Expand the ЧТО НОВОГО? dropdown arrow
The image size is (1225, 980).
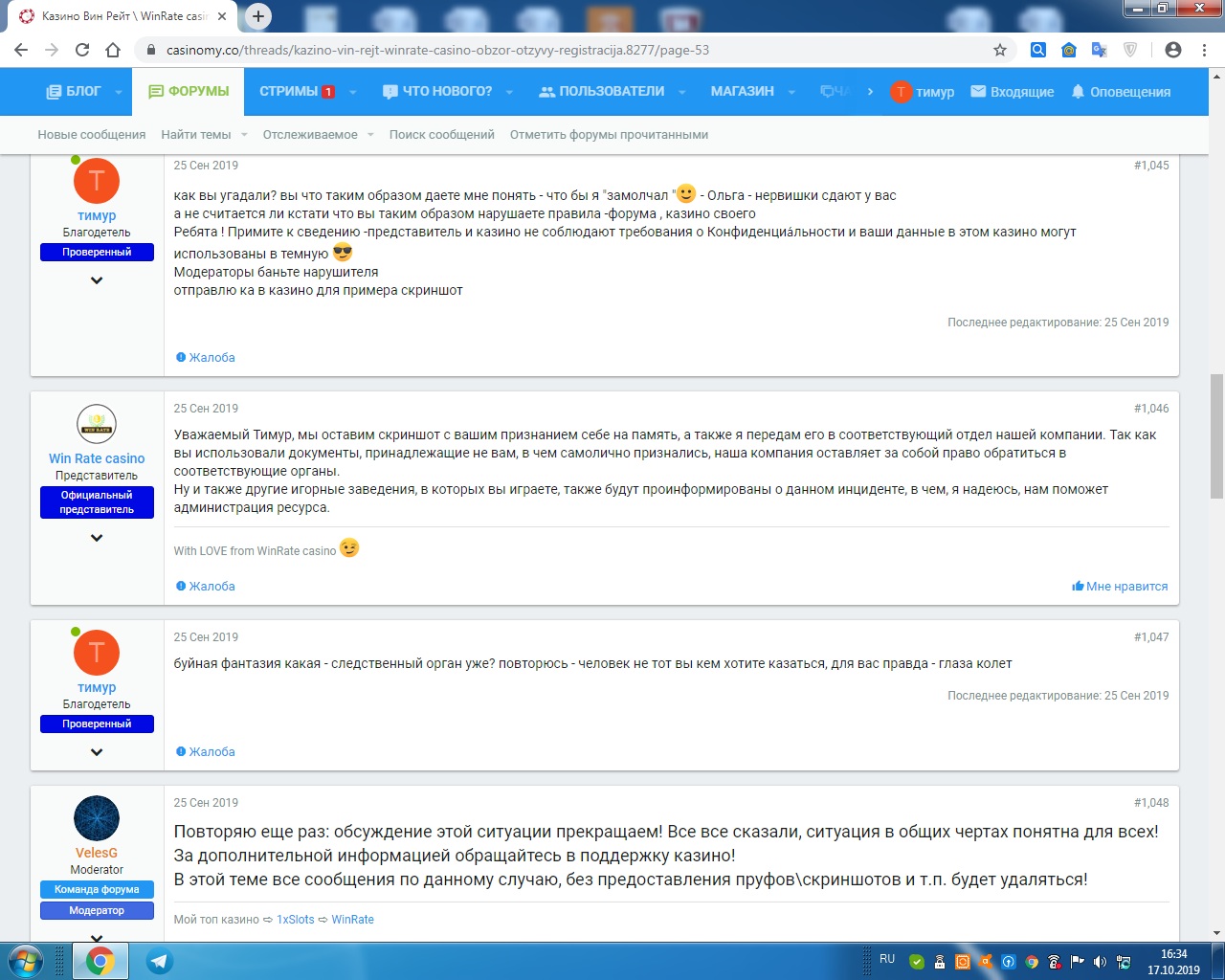pyautogui.click(x=509, y=92)
